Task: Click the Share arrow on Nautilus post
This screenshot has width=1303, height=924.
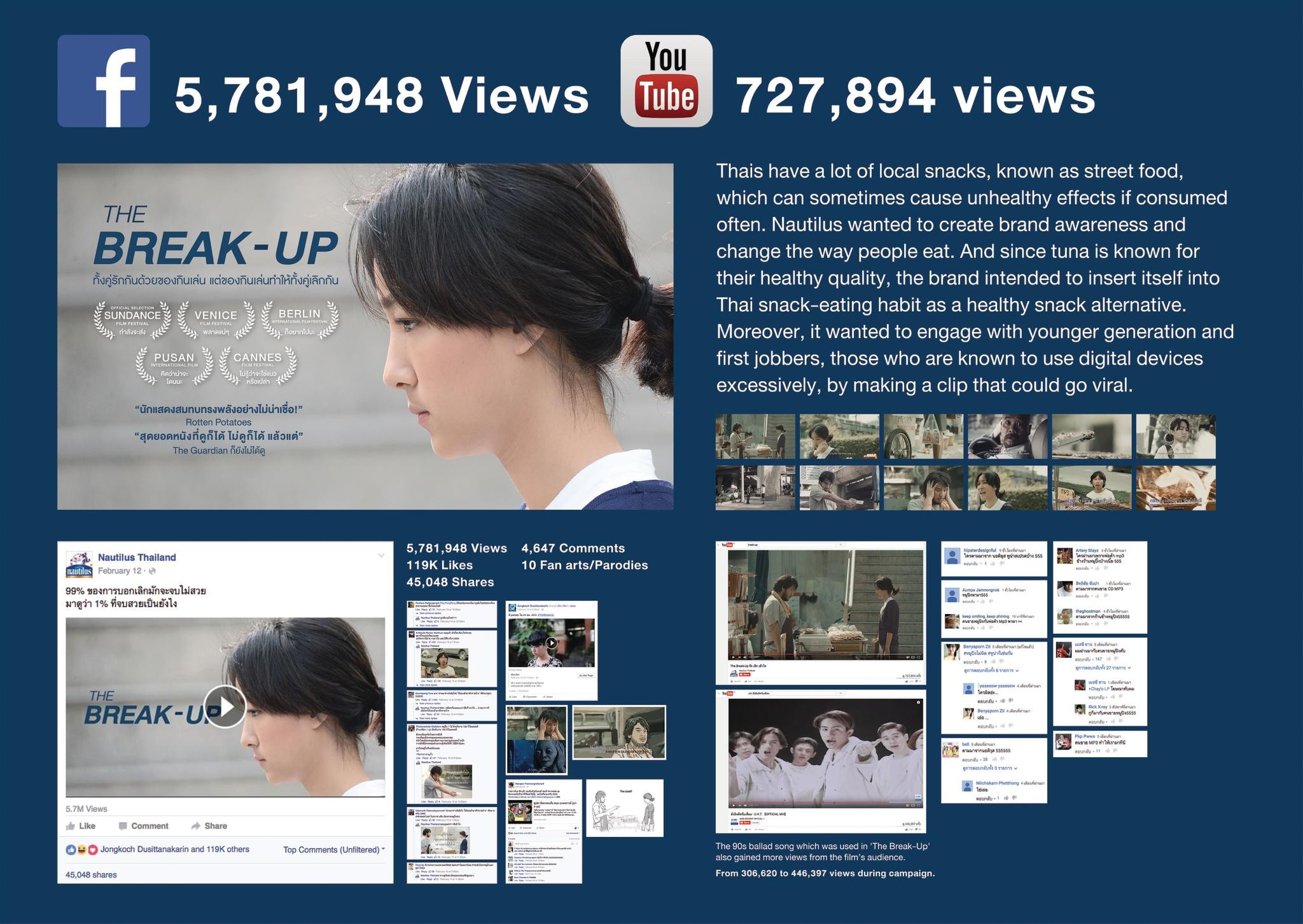Action: click(196, 826)
